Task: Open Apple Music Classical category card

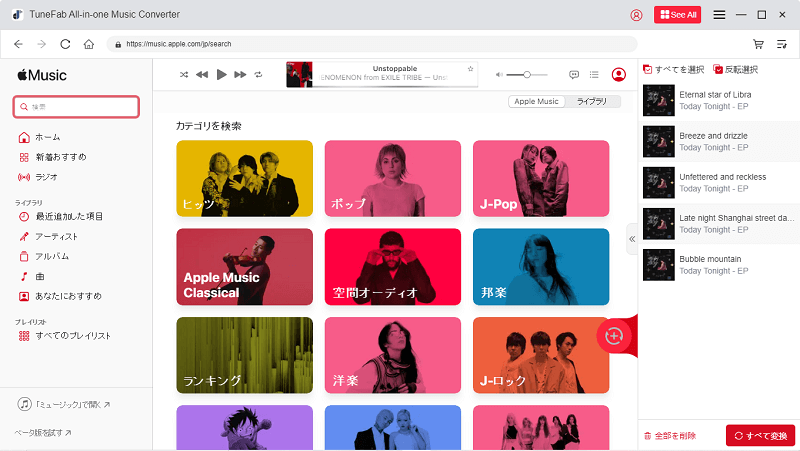Action: click(x=244, y=267)
